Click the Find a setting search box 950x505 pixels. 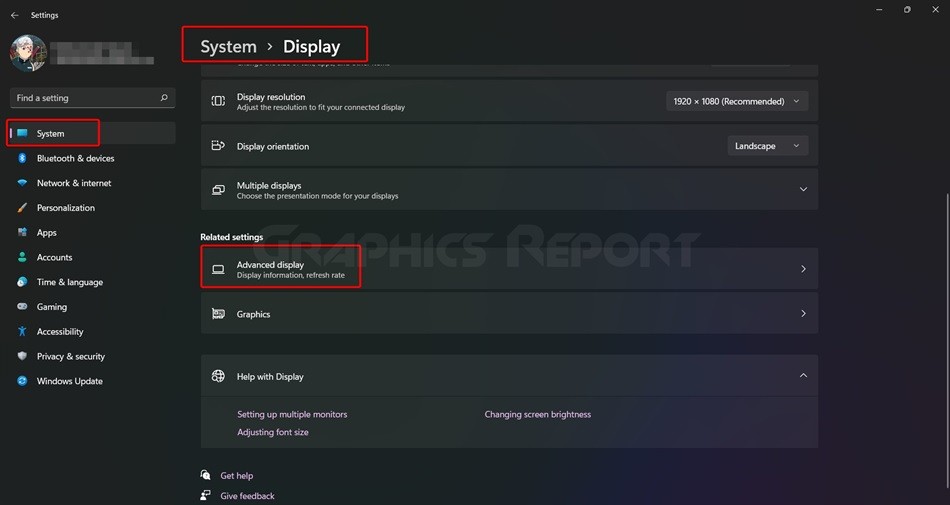pyautogui.click(x=93, y=97)
